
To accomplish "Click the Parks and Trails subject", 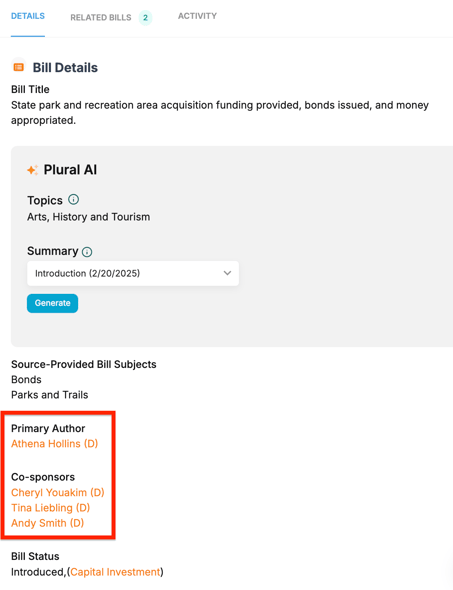I will point(50,395).
